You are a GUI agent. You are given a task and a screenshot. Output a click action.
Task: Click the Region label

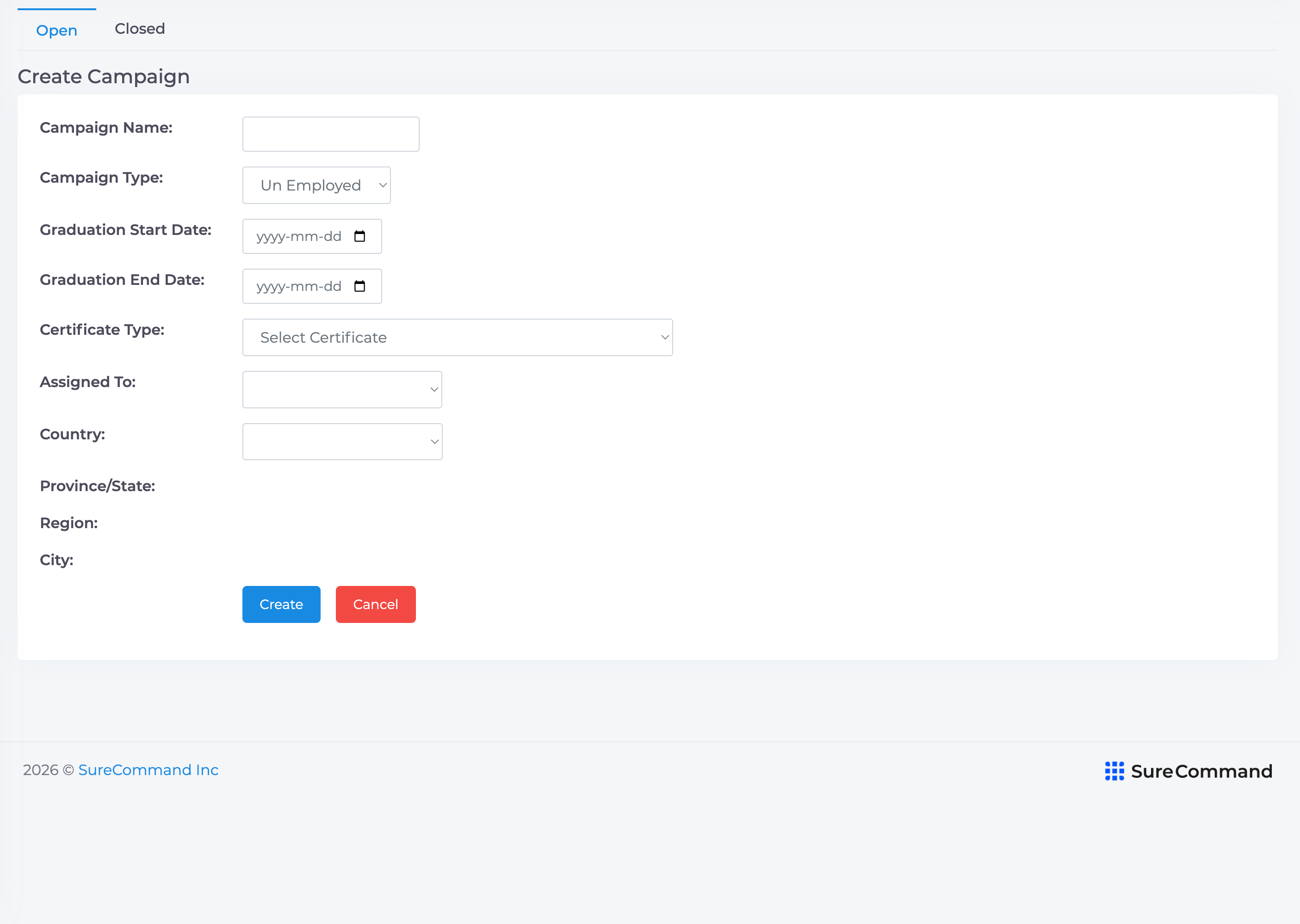tap(69, 523)
